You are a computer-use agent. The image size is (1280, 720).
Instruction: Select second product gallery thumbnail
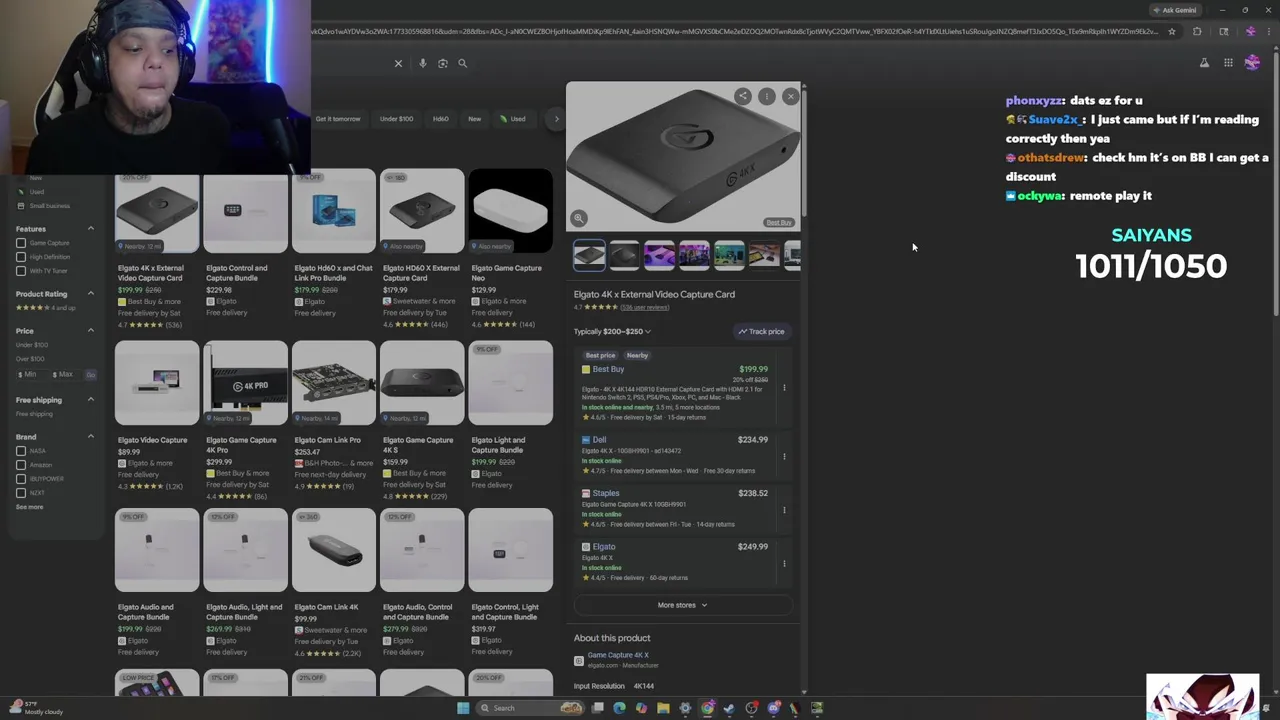[x=624, y=255]
